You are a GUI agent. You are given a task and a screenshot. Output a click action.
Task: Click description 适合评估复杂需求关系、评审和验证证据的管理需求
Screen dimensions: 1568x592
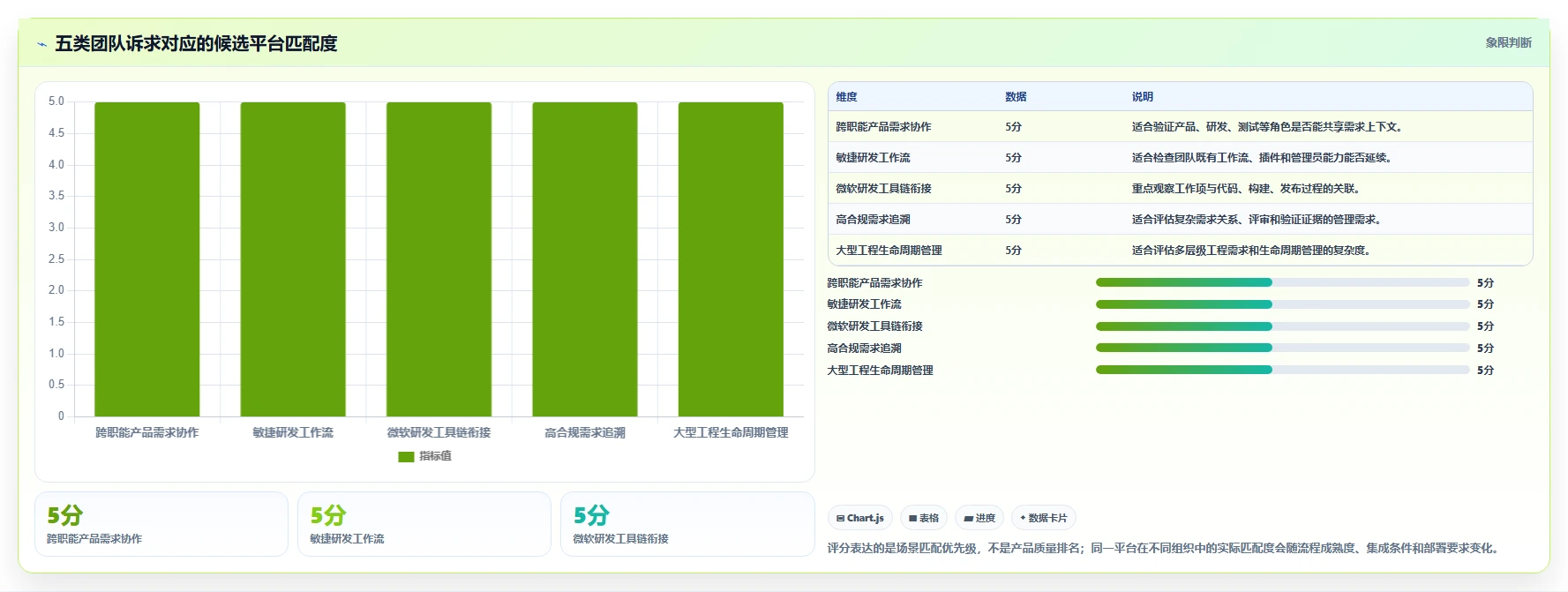(x=1257, y=220)
